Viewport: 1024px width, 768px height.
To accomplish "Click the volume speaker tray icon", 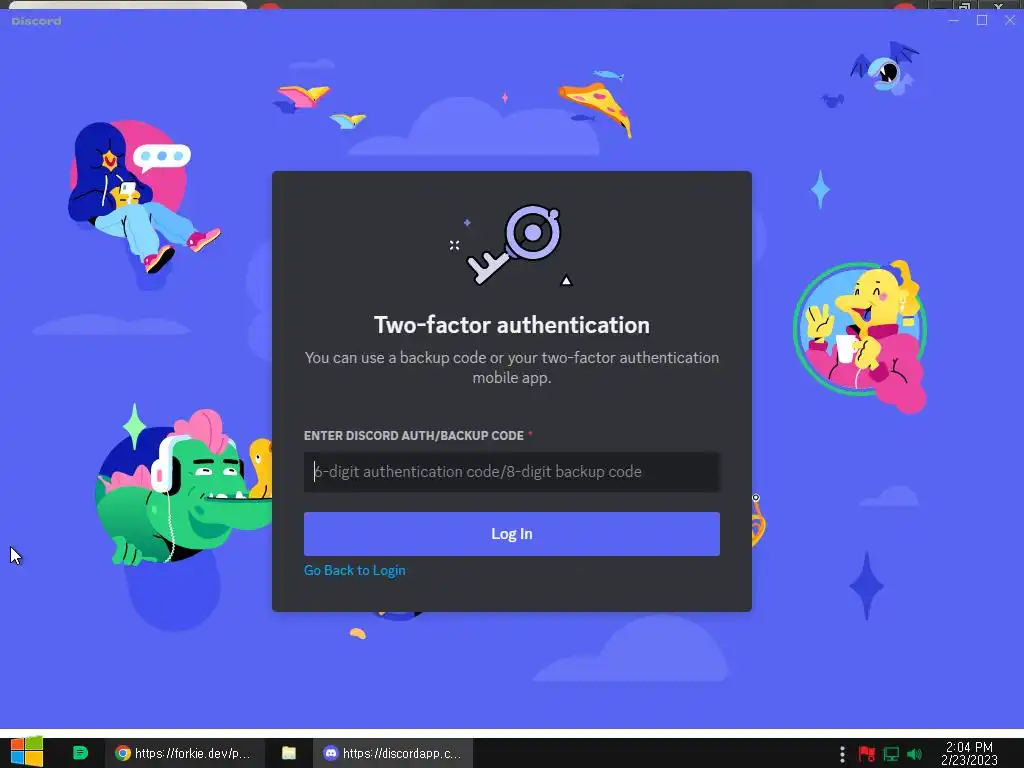I will (914, 754).
